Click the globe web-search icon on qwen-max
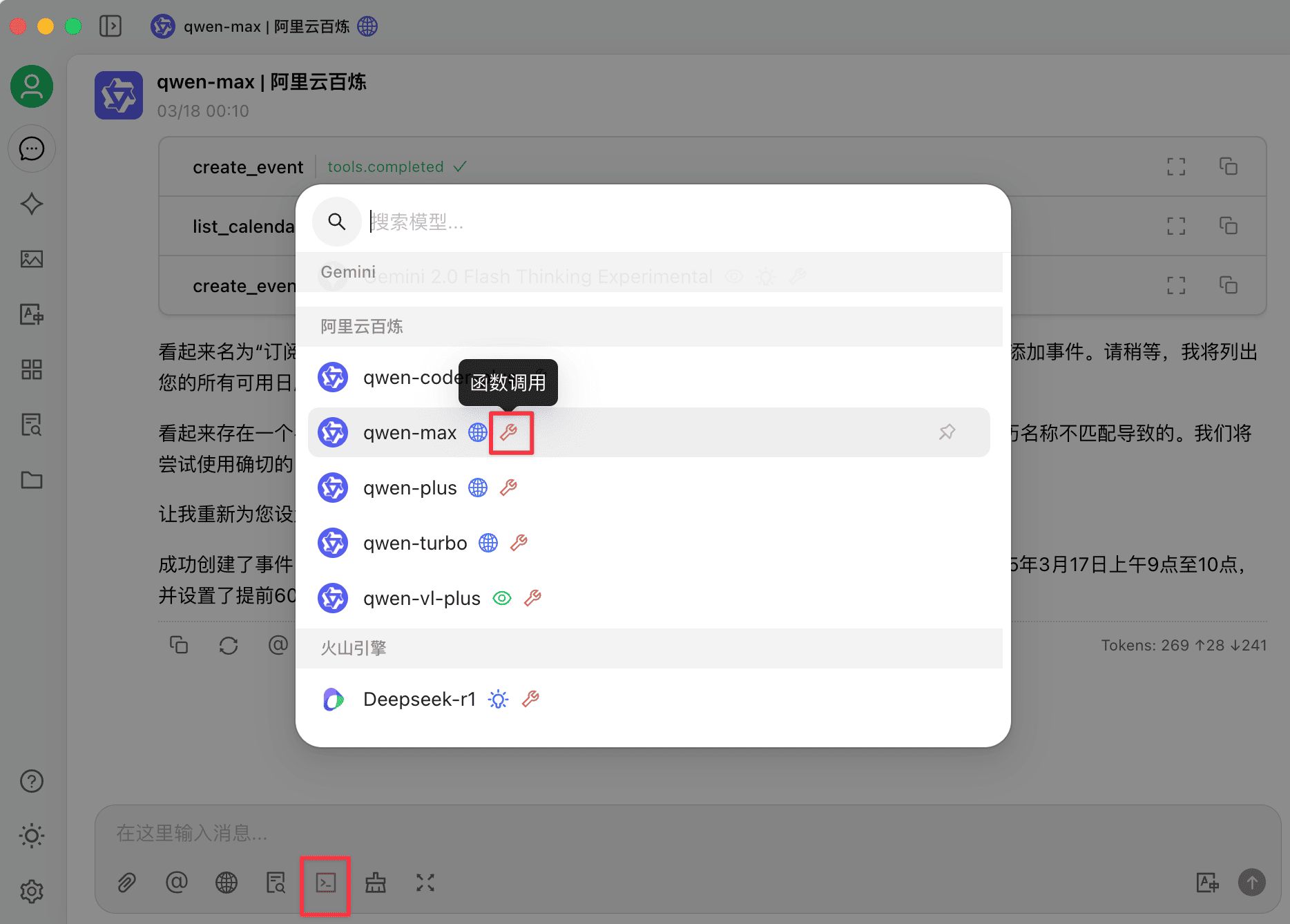This screenshot has width=1290, height=924. (x=478, y=432)
